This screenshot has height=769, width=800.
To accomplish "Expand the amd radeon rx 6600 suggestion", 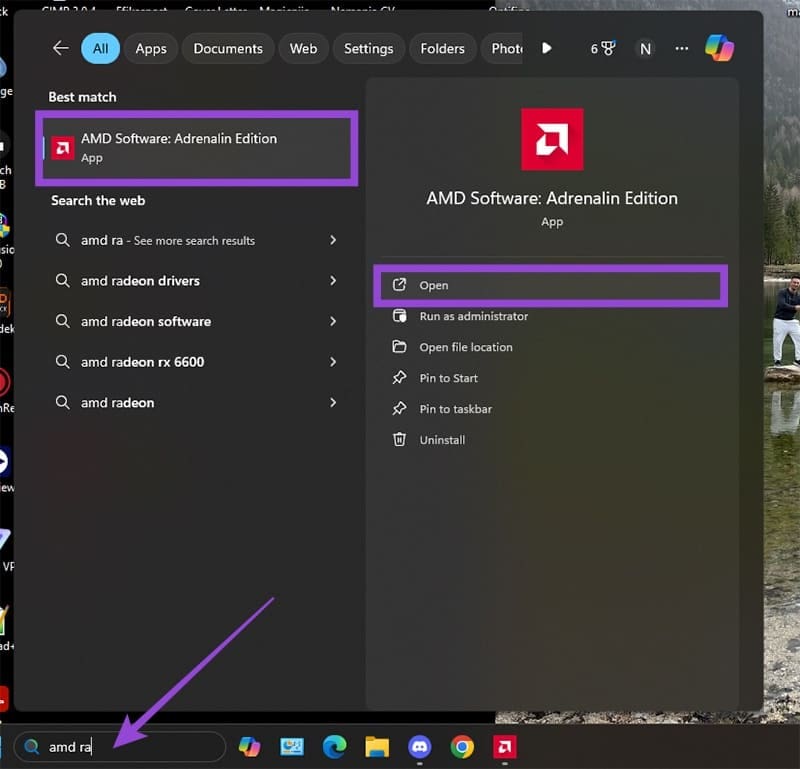I will coord(332,362).
